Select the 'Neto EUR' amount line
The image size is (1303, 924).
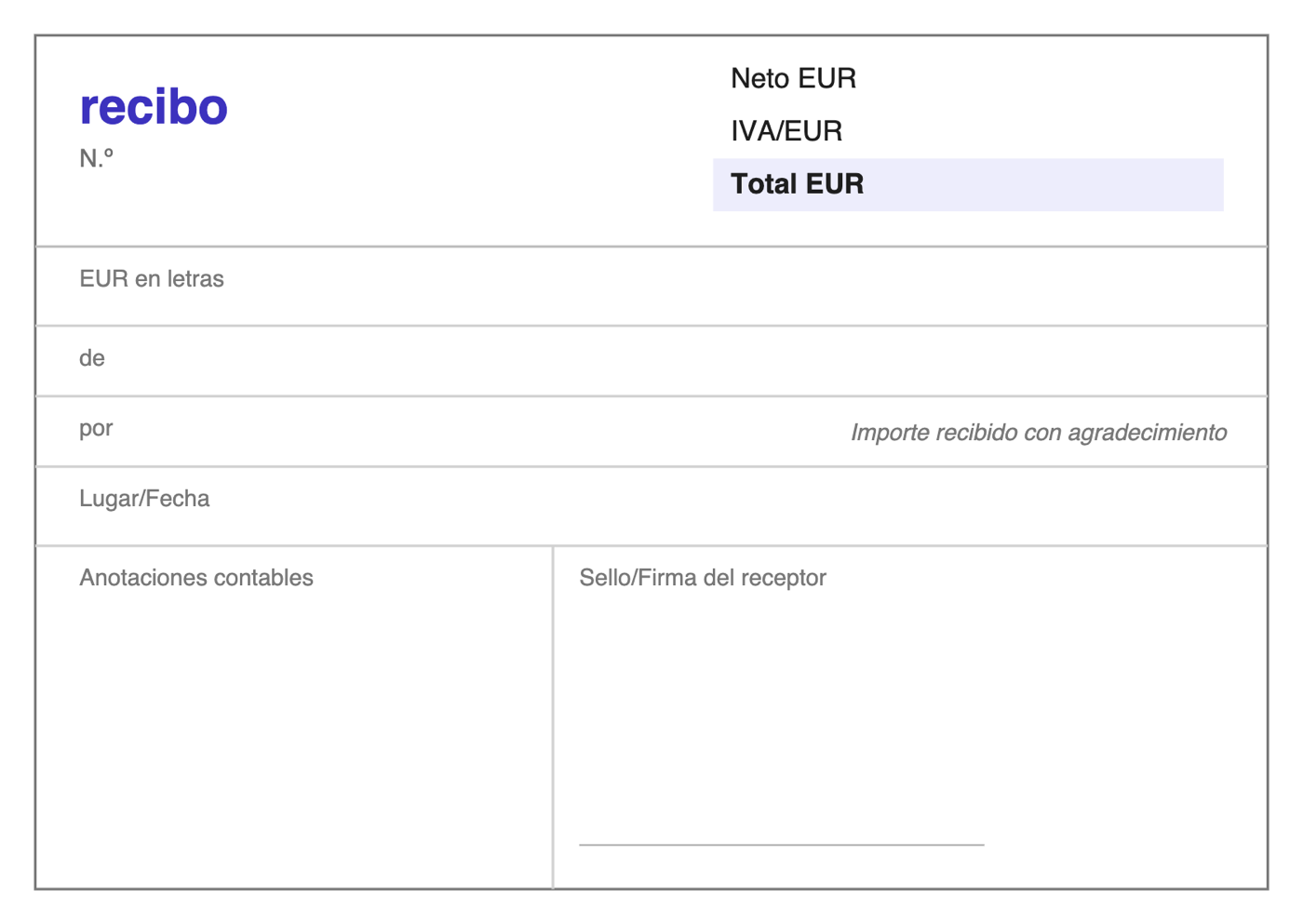(x=968, y=79)
